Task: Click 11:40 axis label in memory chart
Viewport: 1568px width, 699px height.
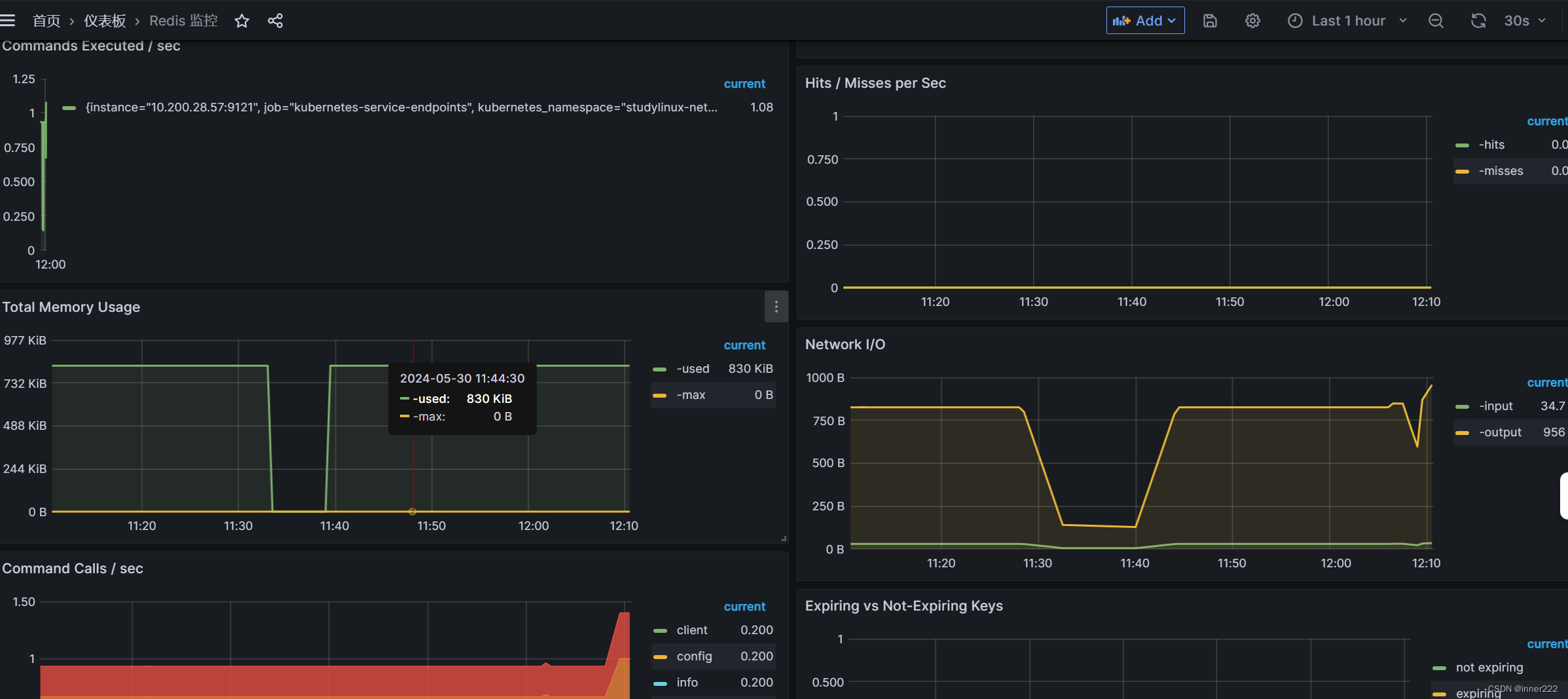Action: click(335, 526)
